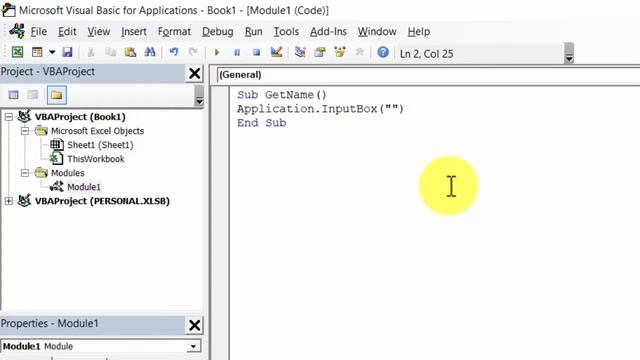The width and height of the screenshot is (640, 360).
Task: Open Find with the binoculars icon
Action: [x=150, y=52]
